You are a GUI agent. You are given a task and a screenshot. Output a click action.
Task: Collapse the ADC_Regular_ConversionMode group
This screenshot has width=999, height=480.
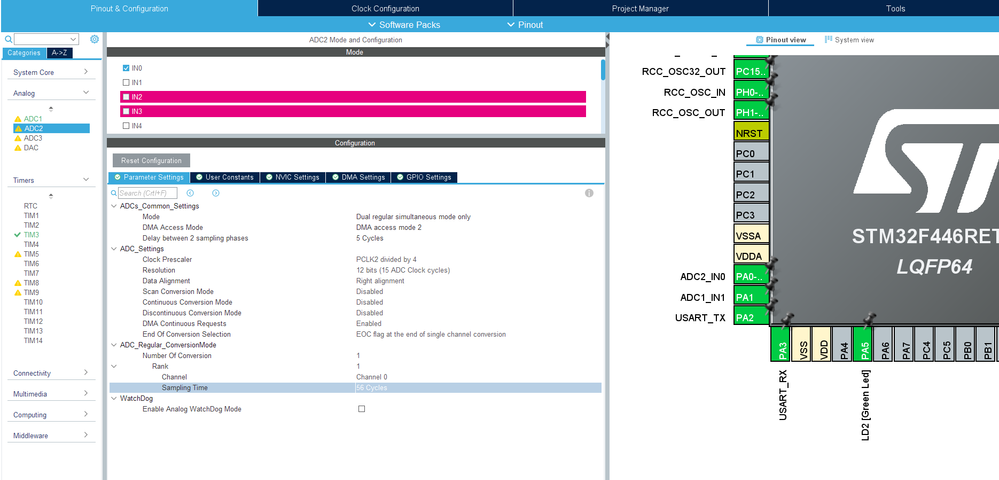tap(114, 345)
